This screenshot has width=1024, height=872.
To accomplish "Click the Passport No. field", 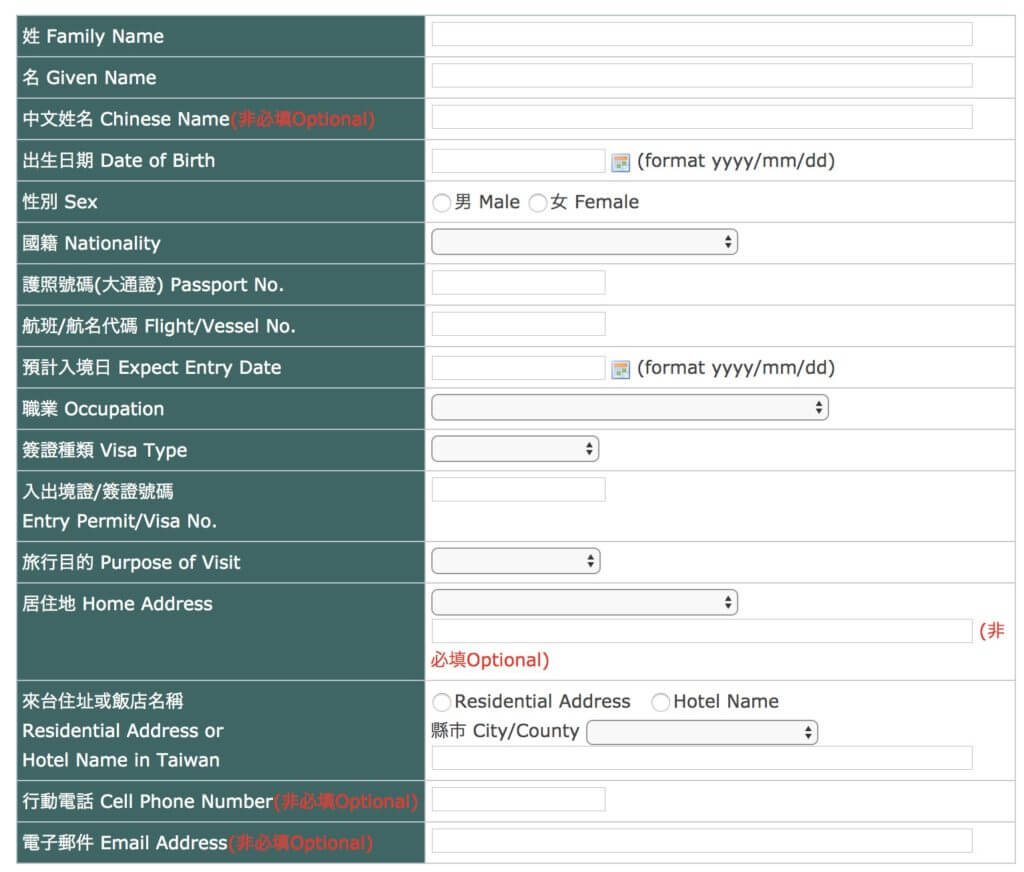I will coord(518,283).
